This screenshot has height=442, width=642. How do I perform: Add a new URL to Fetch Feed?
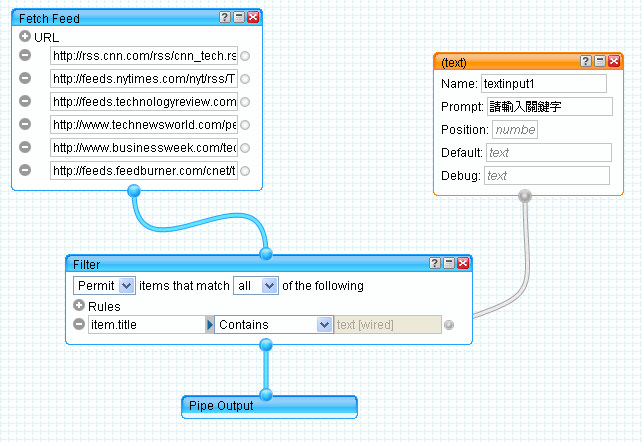25,37
